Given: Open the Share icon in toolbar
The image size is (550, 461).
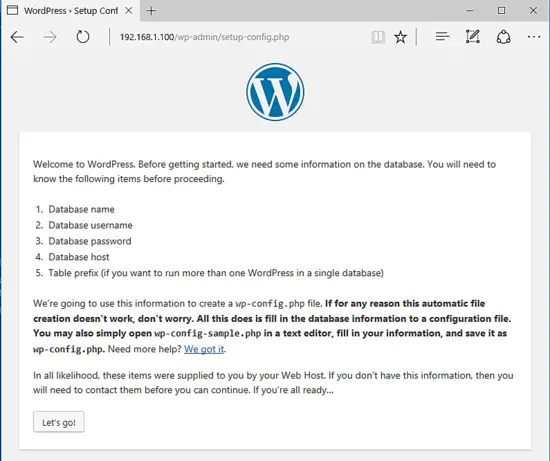Looking at the screenshot, I should point(503,36).
